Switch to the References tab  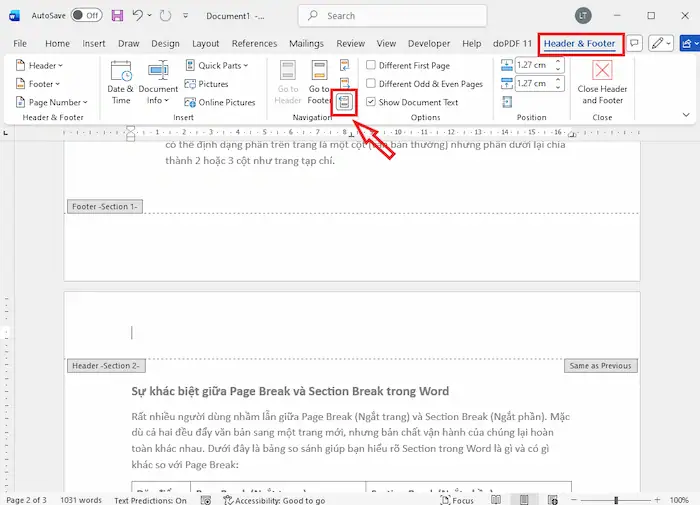click(254, 44)
